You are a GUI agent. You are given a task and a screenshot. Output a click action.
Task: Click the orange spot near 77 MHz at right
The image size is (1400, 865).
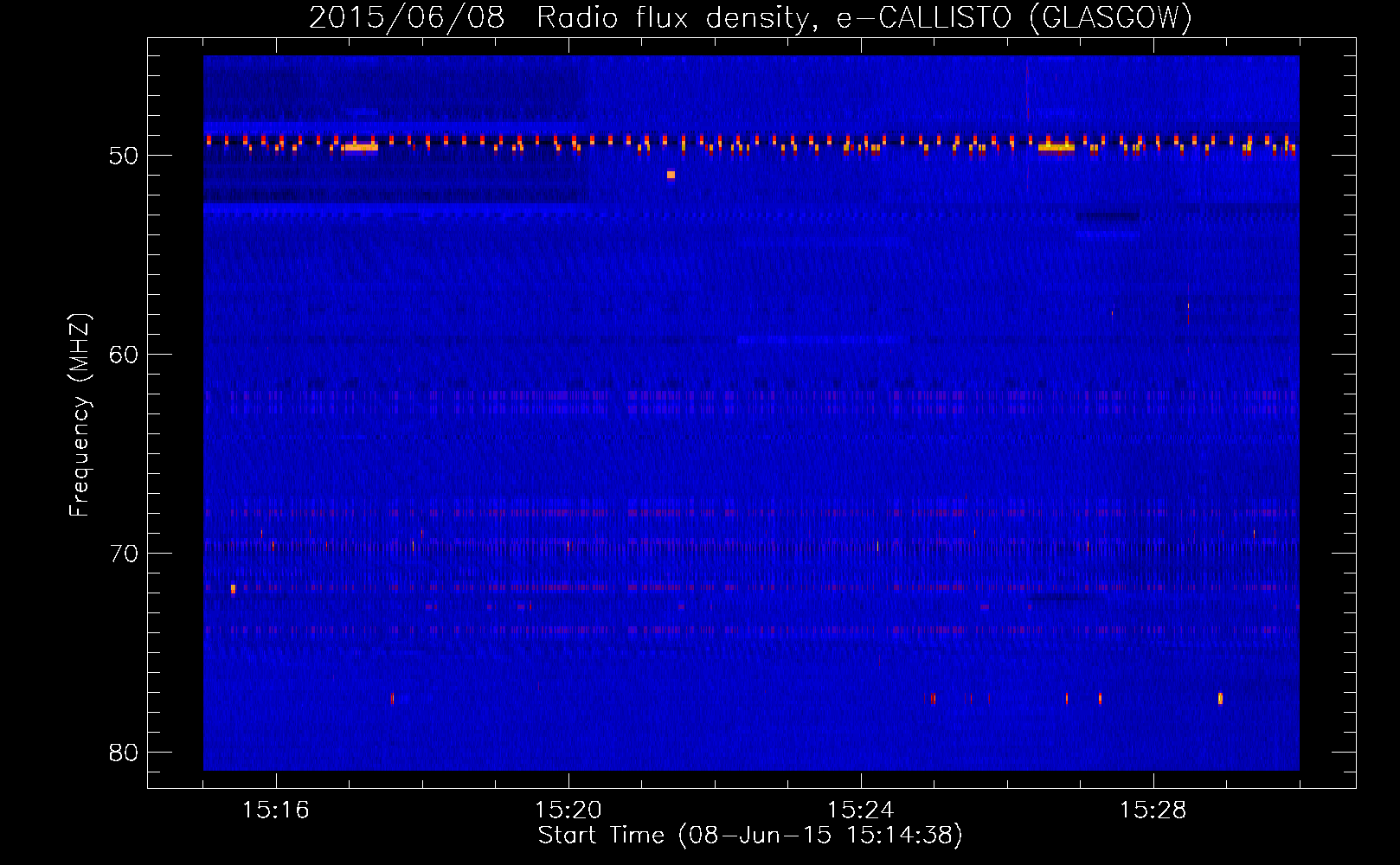coord(1220,698)
